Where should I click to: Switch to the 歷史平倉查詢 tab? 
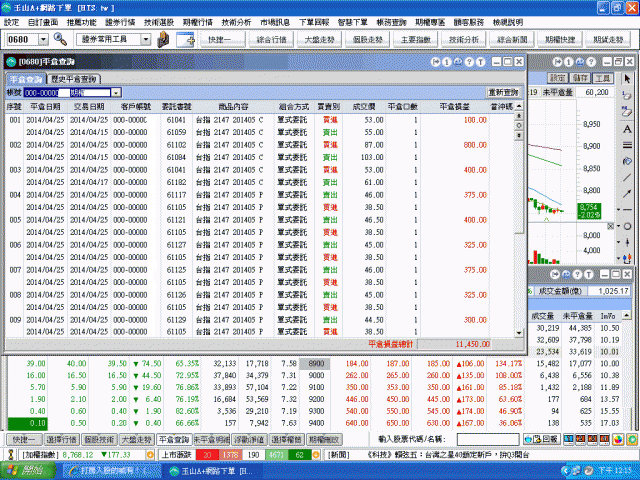click(74, 78)
